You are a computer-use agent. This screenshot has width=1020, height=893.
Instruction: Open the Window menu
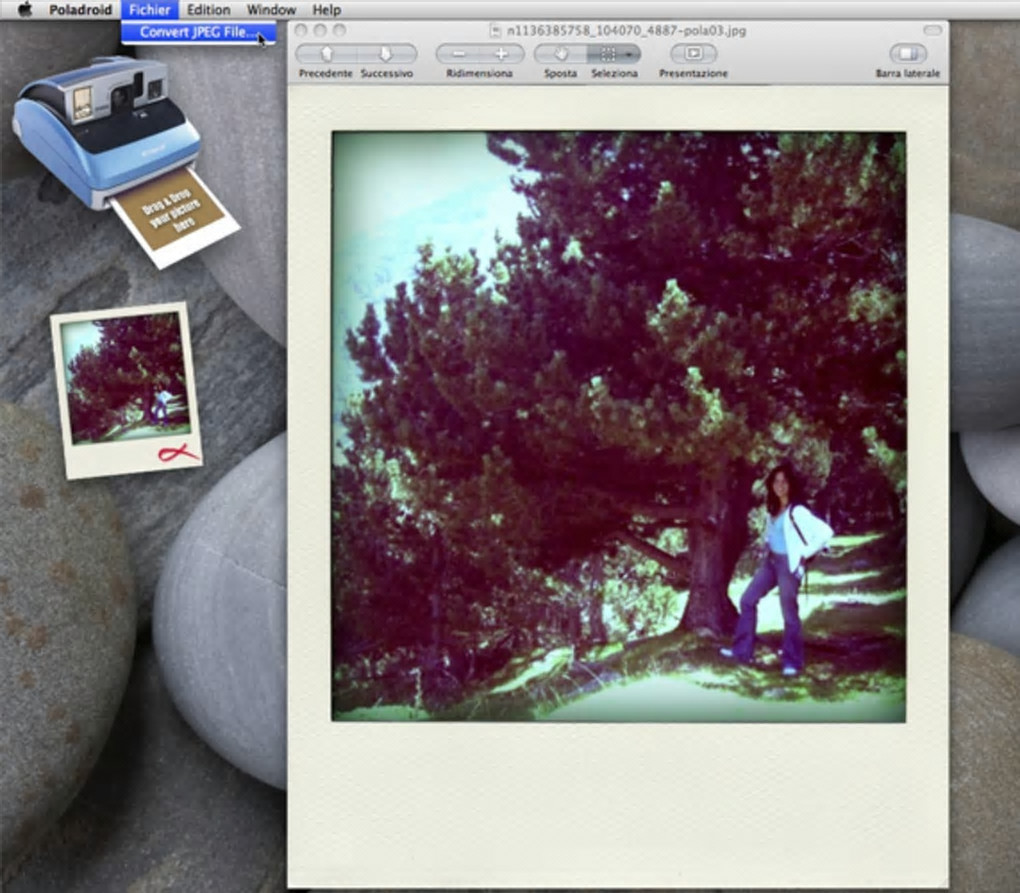(271, 10)
